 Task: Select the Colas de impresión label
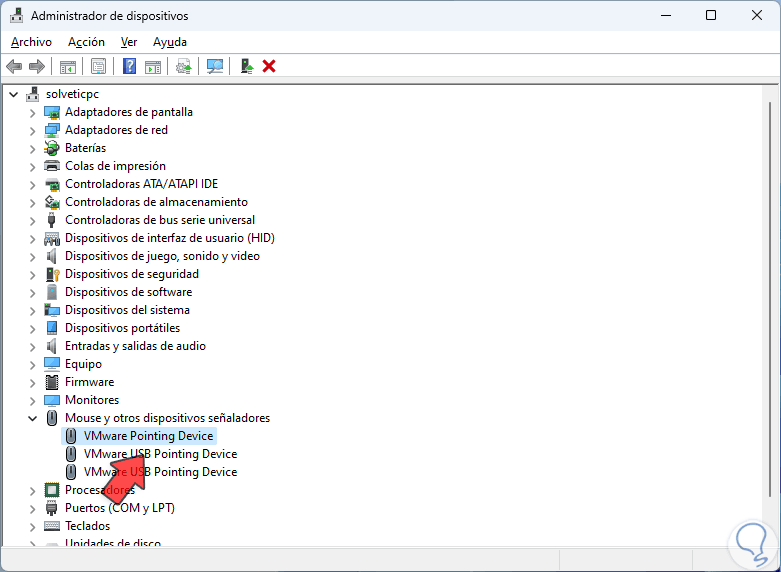(x=116, y=166)
